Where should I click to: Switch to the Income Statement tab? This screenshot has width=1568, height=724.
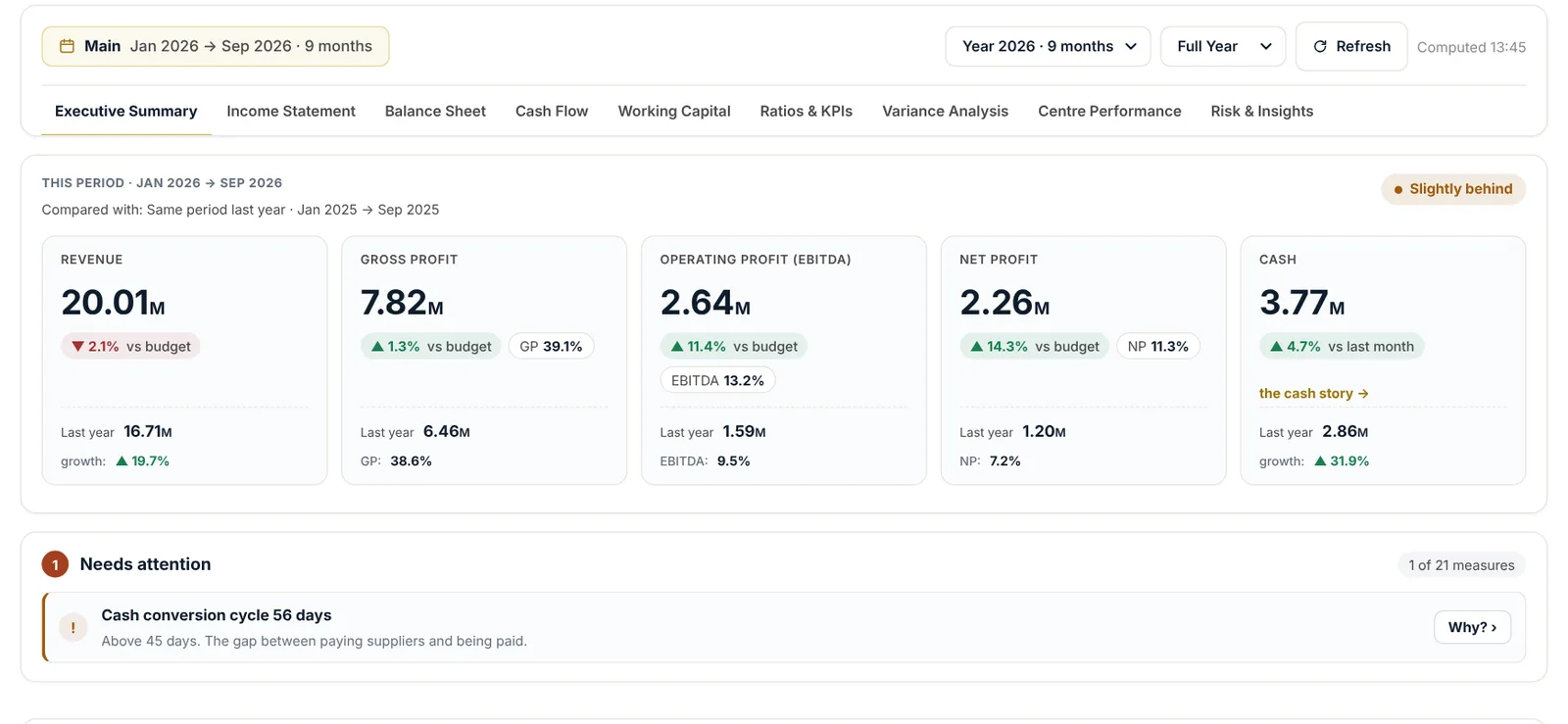click(291, 111)
